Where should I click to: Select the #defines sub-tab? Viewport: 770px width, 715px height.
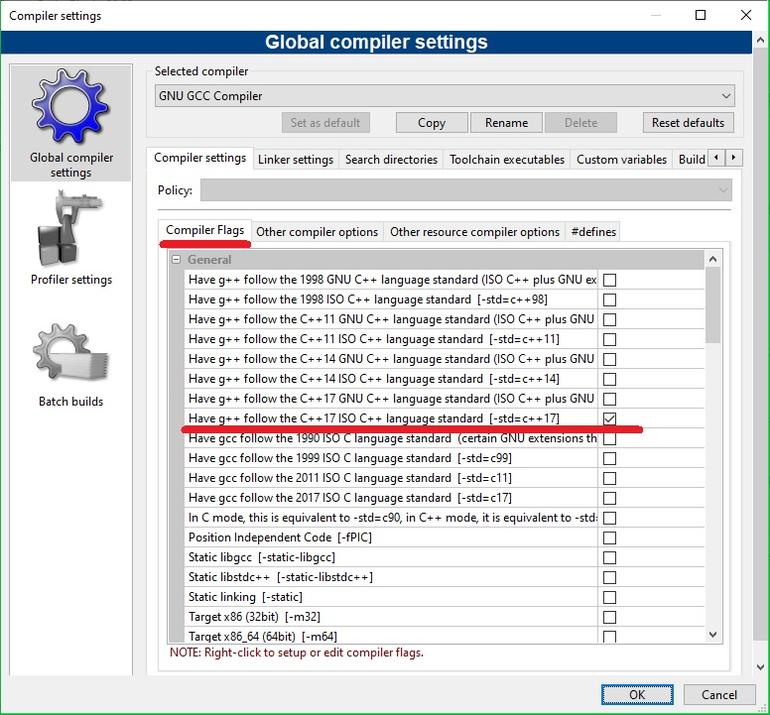[x=593, y=232]
